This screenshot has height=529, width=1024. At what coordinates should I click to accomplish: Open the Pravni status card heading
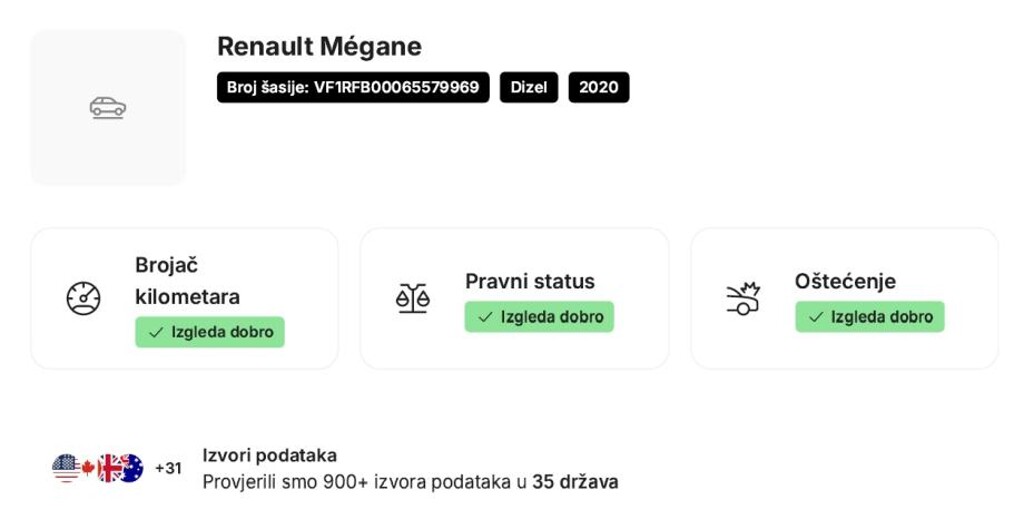530,281
